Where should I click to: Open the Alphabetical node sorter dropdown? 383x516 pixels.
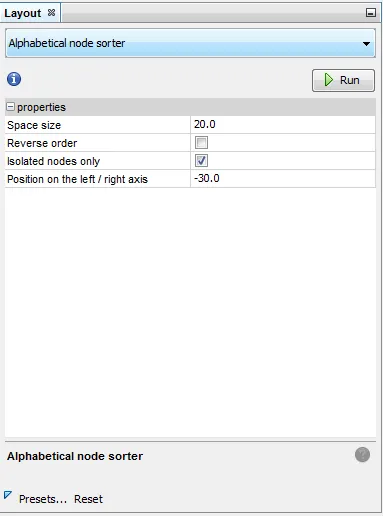tap(190, 43)
